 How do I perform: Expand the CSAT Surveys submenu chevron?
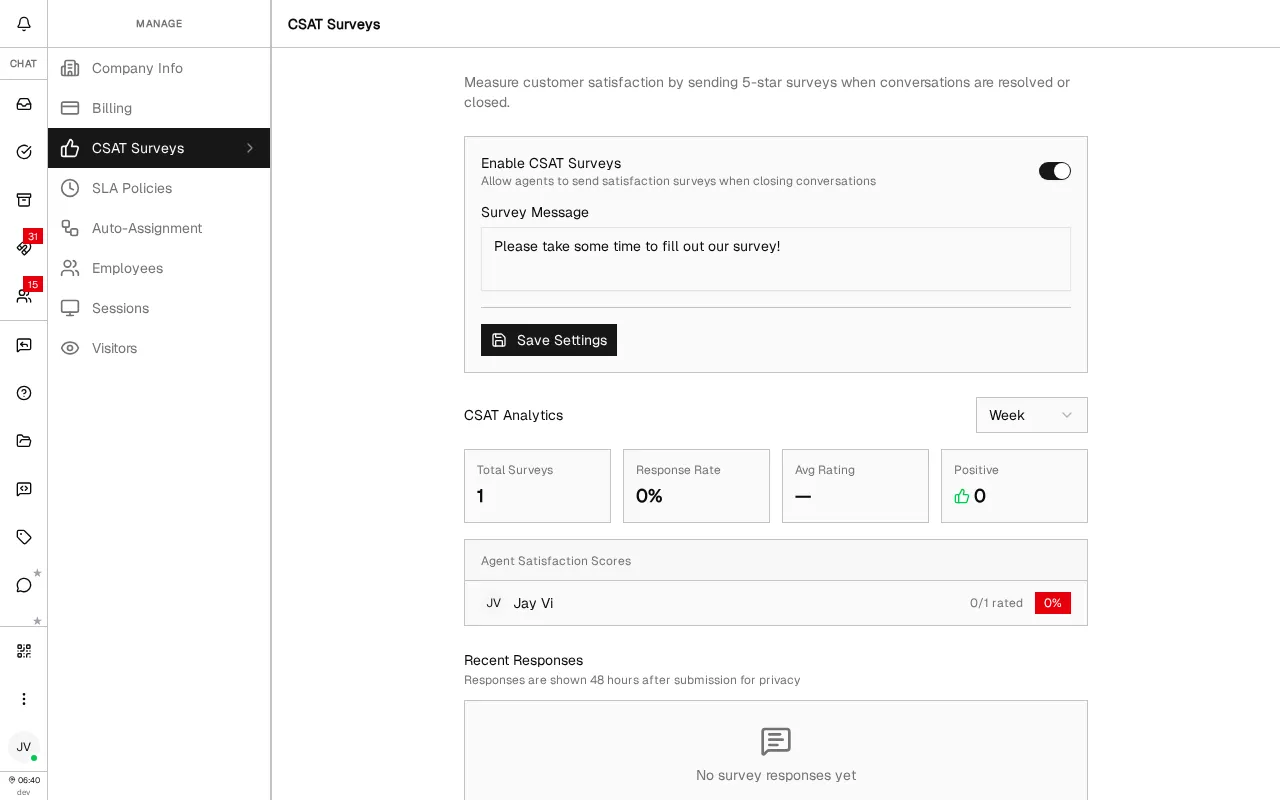pos(250,148)
